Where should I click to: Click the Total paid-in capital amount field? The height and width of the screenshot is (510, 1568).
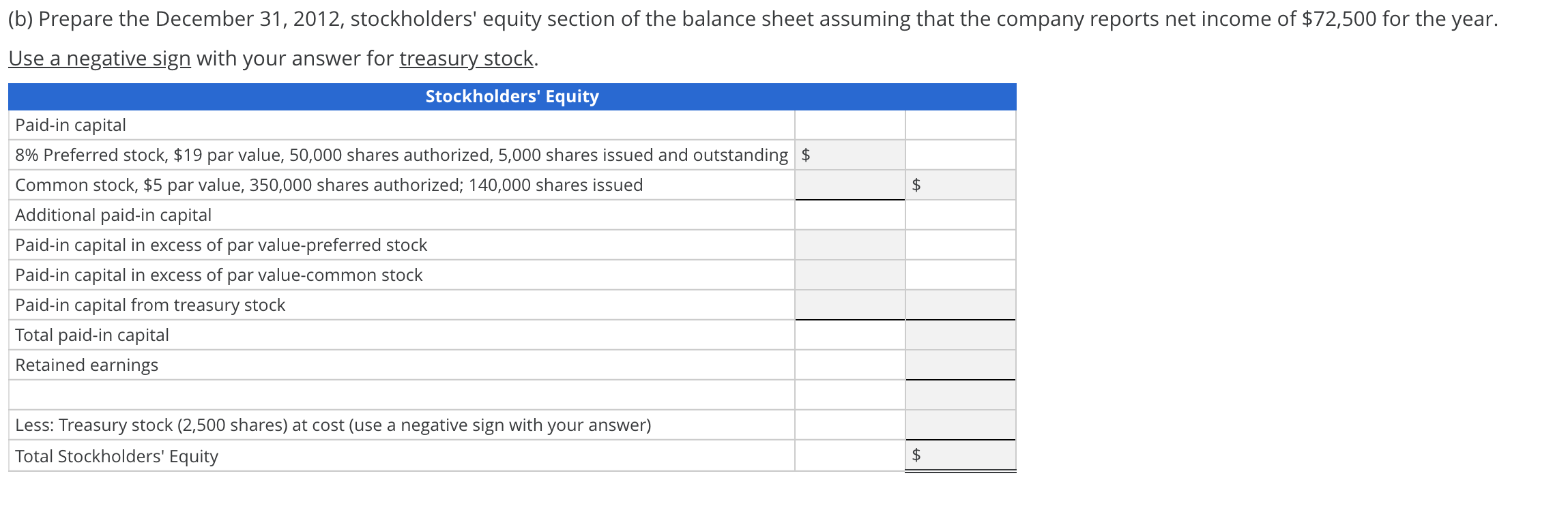click(962, 334)
